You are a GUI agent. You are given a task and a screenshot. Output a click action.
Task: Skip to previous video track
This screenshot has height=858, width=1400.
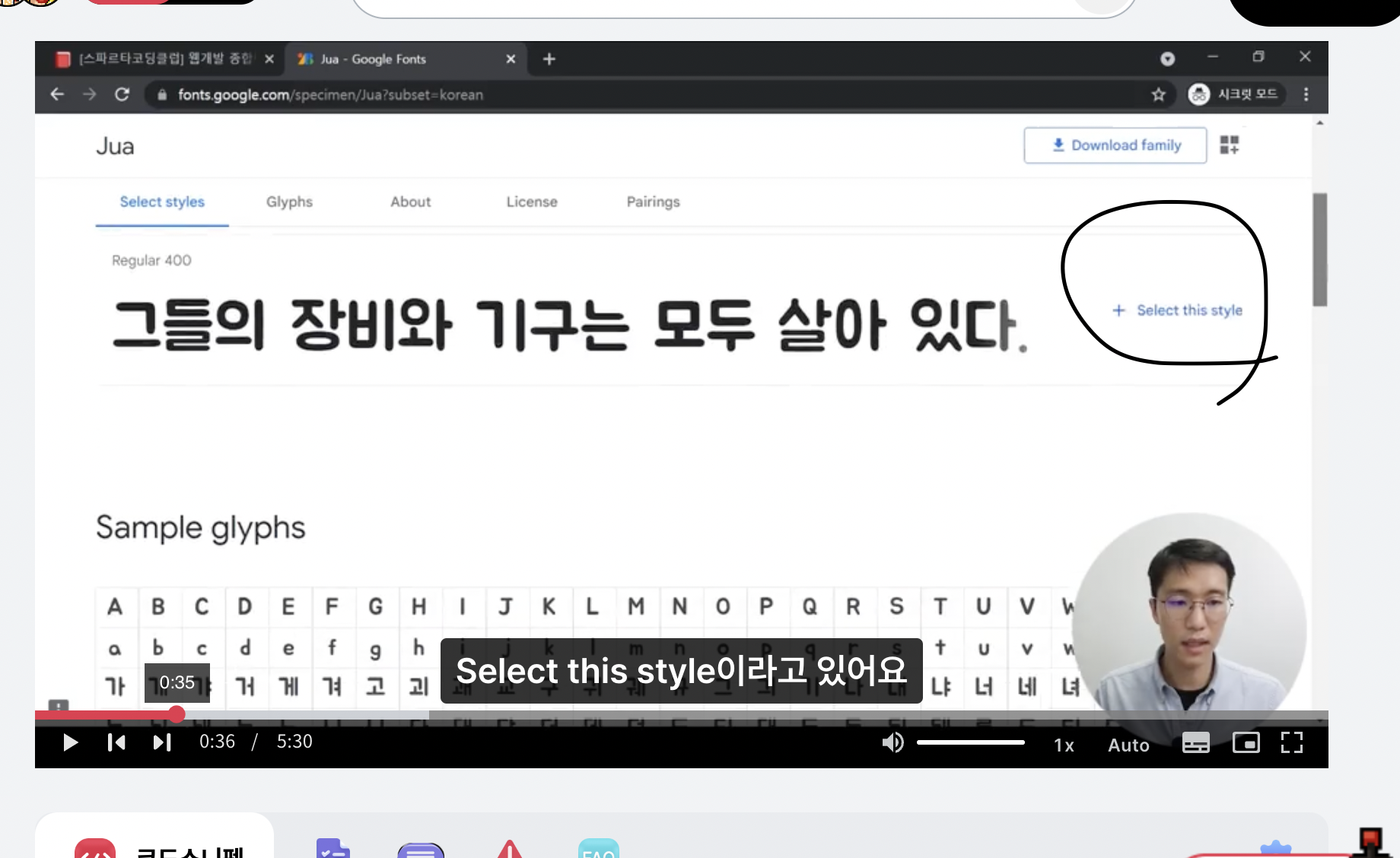click(x=116, y=742)
